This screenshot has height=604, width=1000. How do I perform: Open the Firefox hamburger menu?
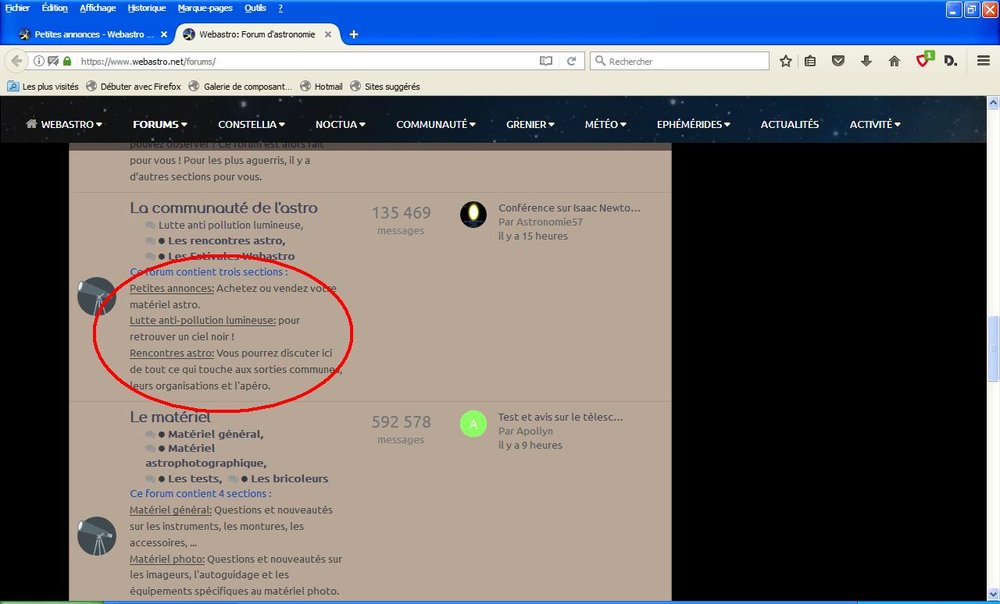click(x=983, y=61)
